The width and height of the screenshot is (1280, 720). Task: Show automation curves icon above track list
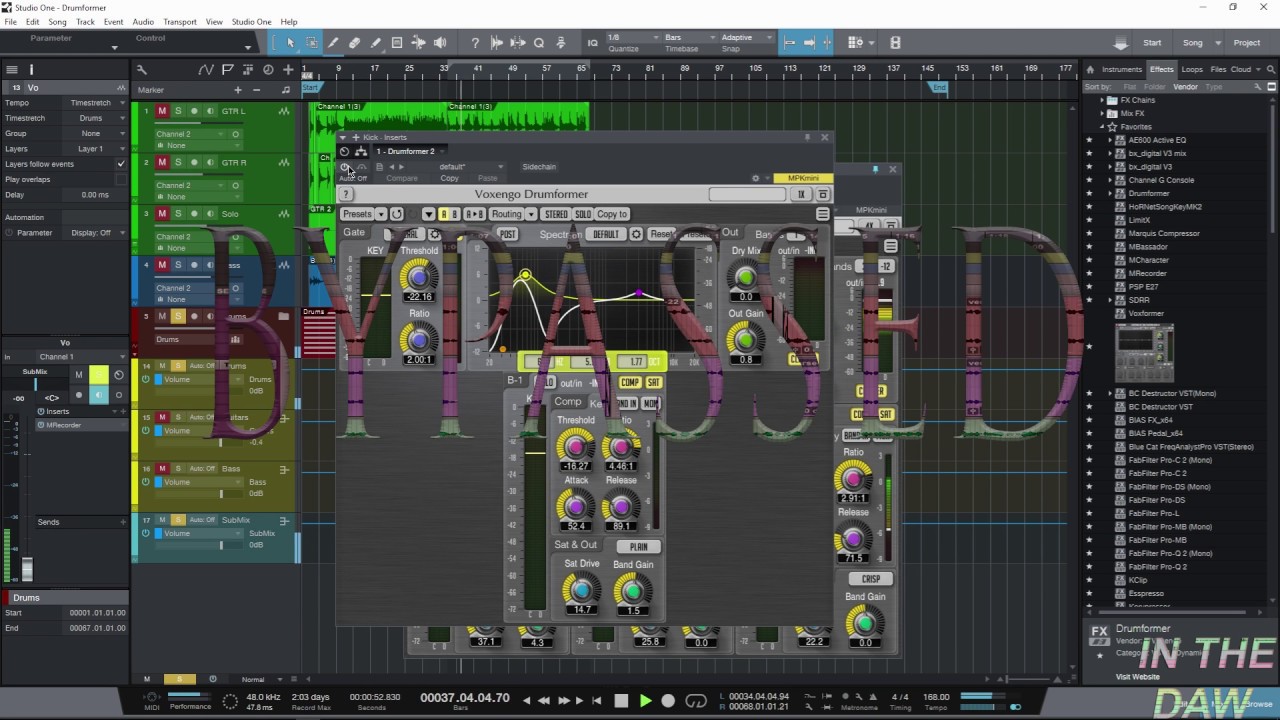pyautogui.click(x=206, y=70)
